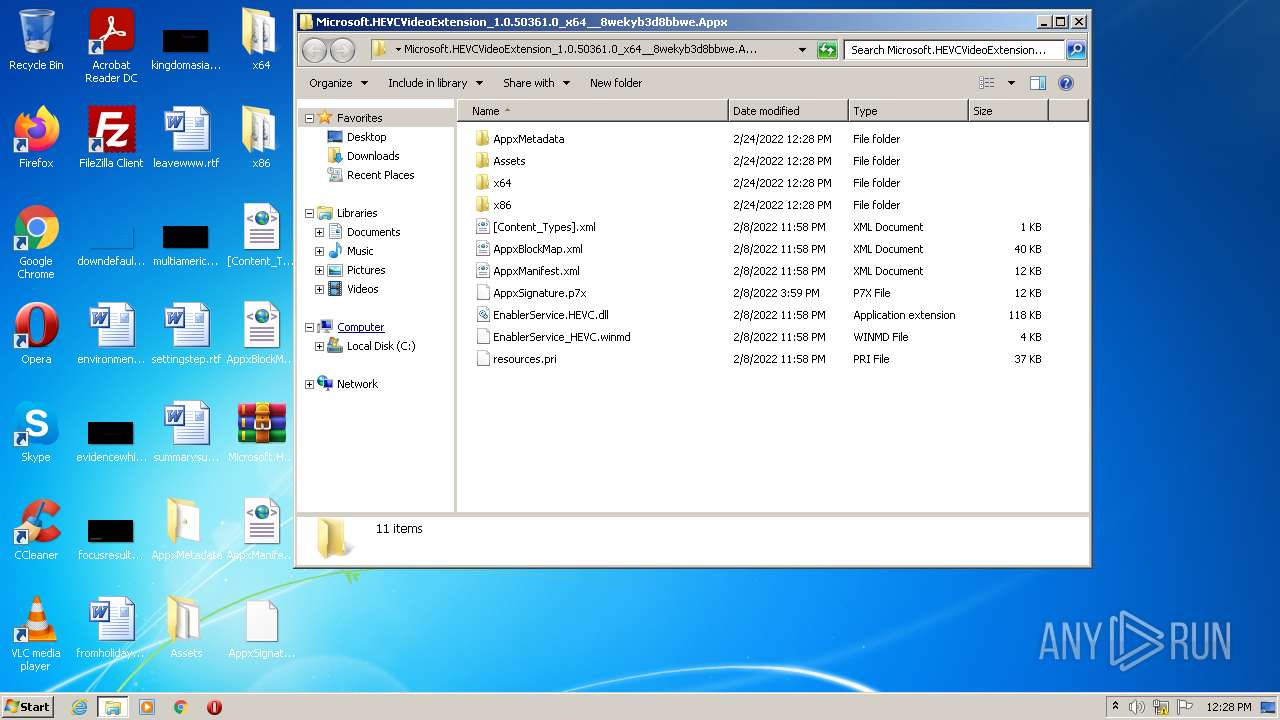Refresh the folder view with green arrows button
Viewport: 1280px width, 720px height.
tap(827, 49)
